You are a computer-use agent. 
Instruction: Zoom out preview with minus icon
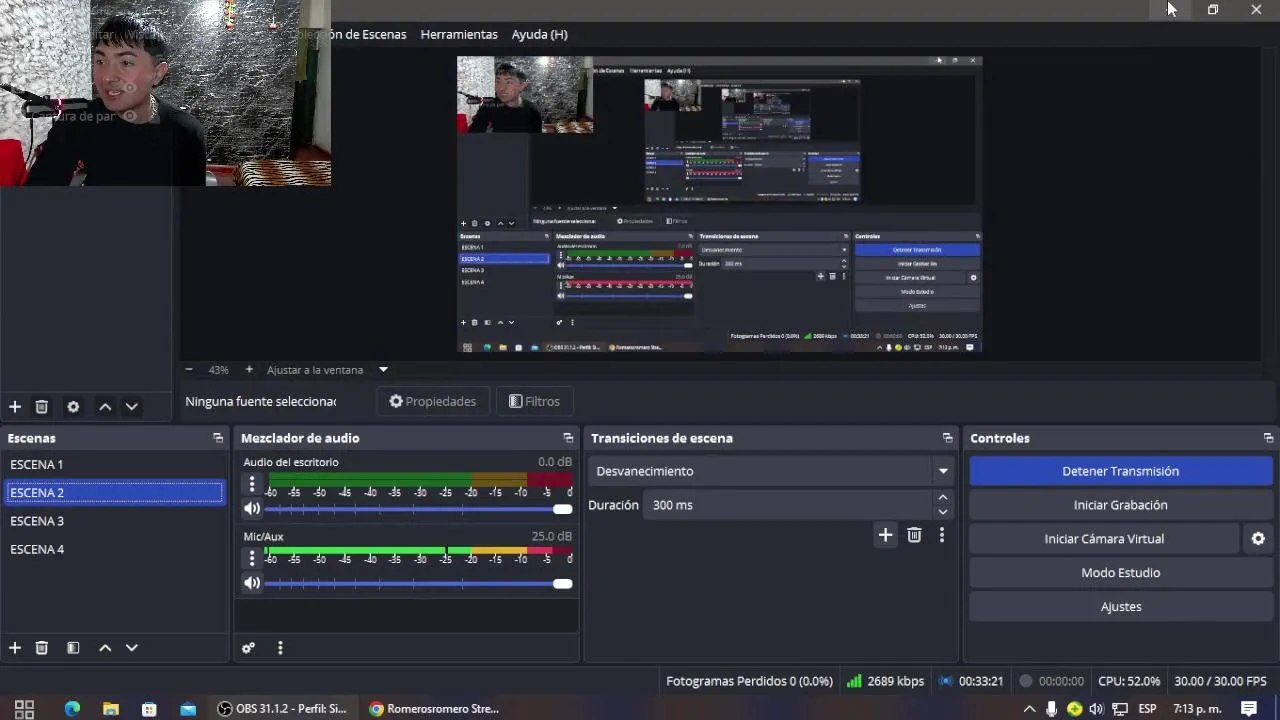189,370
